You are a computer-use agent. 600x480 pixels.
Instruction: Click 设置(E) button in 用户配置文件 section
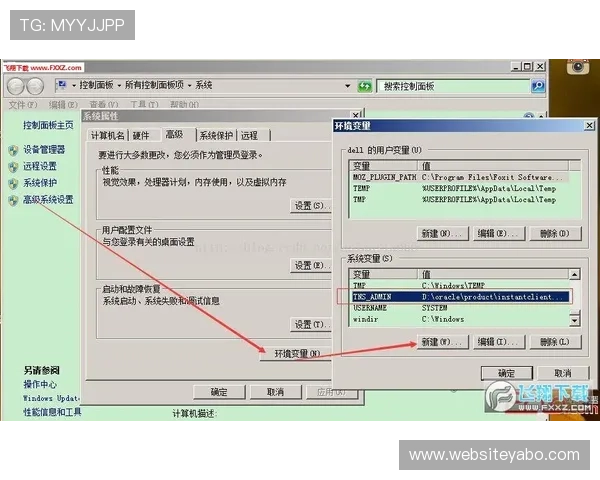point(311,265)
